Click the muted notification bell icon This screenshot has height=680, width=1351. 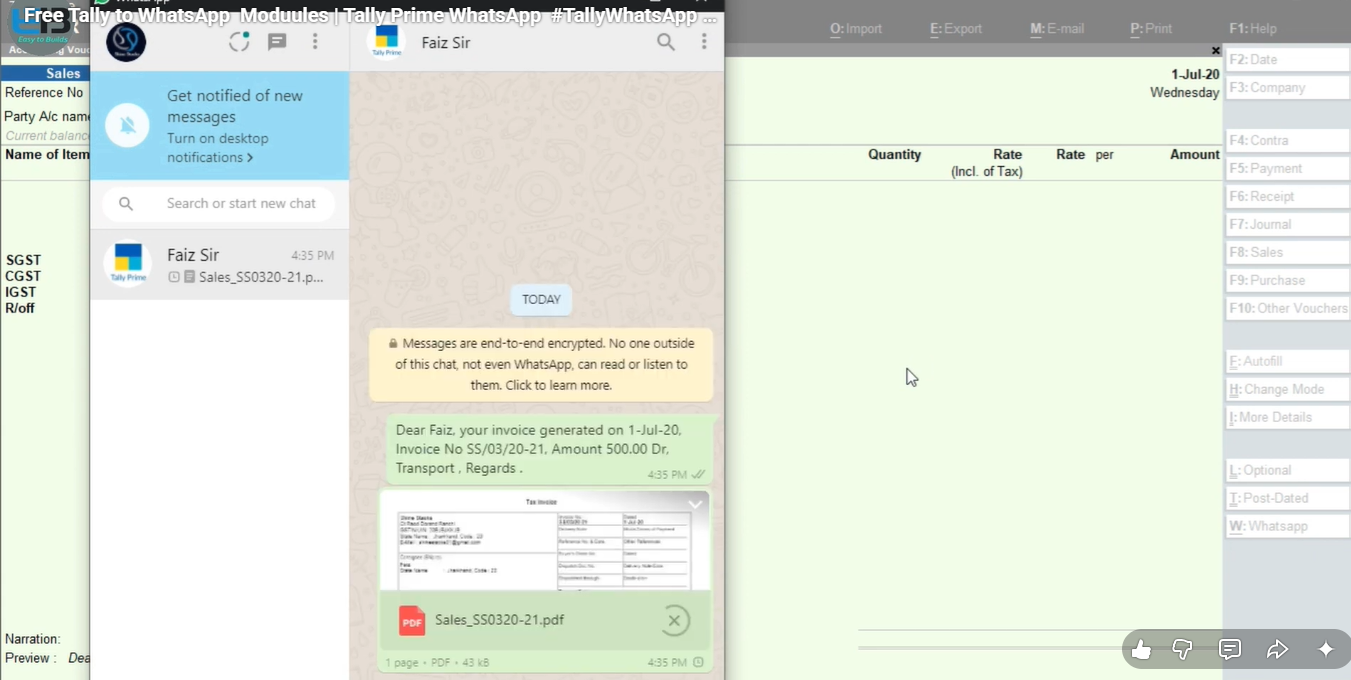coord(128,126)
